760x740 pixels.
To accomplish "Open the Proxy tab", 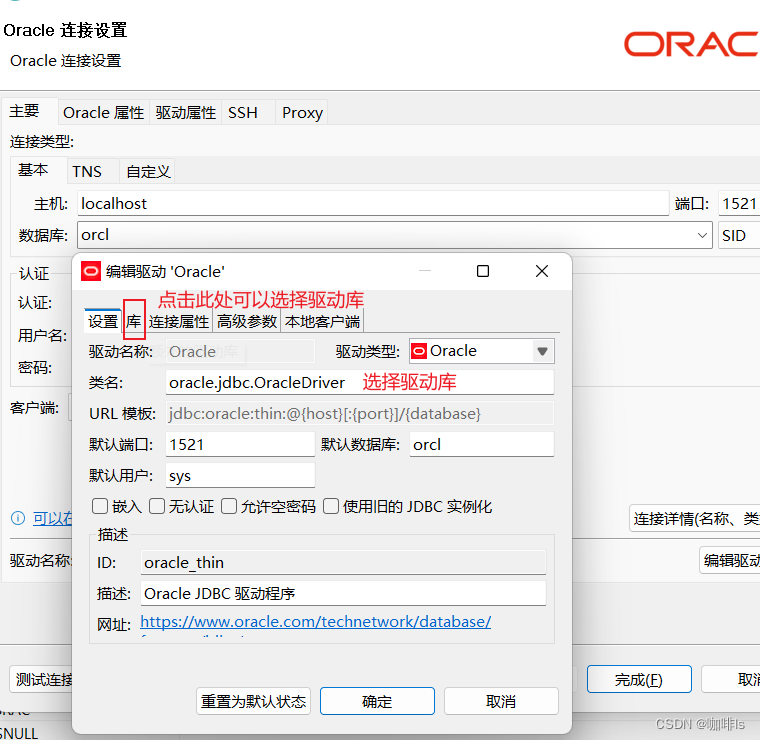I will click(302, 112).
